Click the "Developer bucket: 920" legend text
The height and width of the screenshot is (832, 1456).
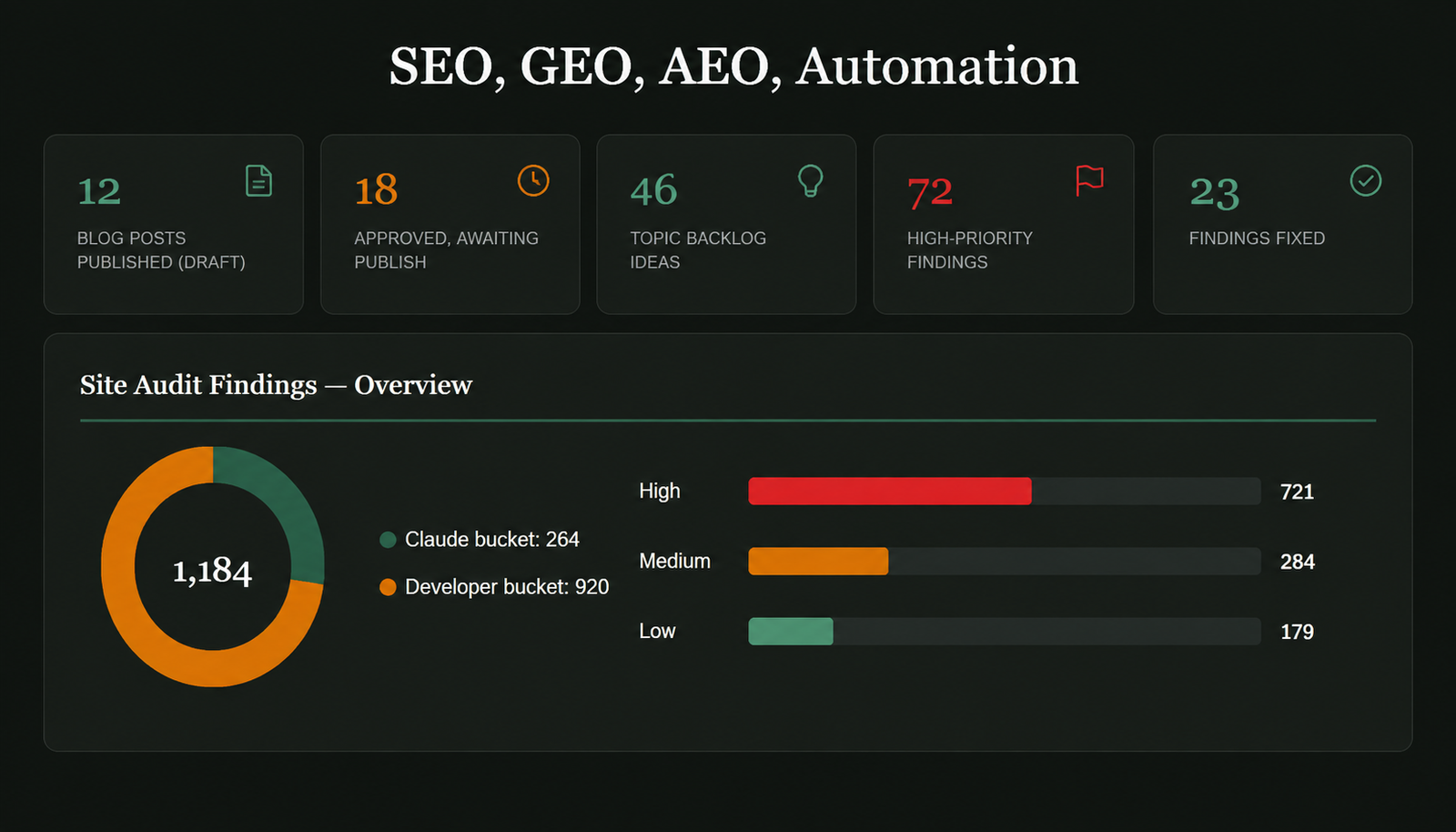(x=507, y=587)
